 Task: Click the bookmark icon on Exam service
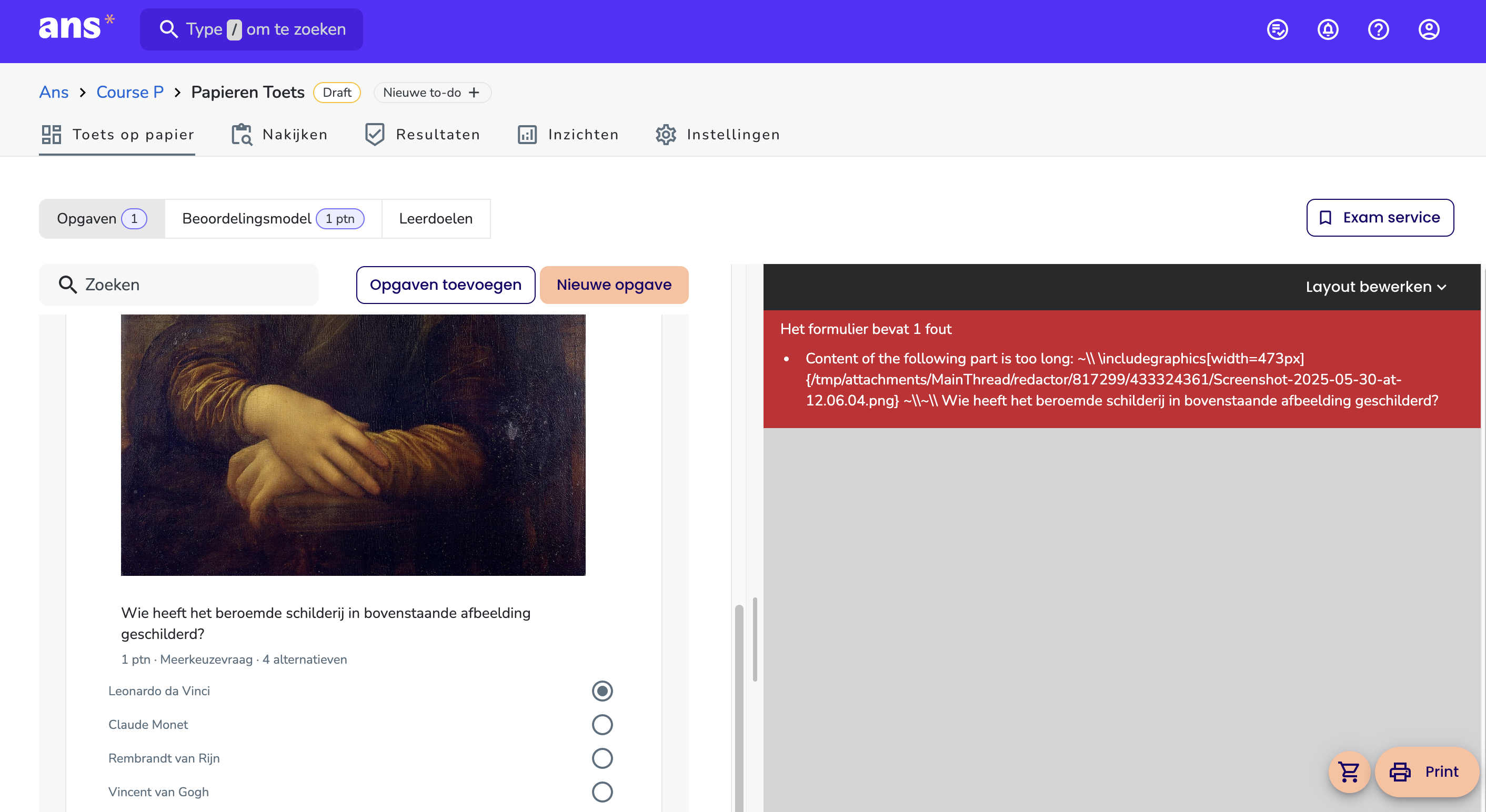pyautogui.click(x=1326, y=217)
